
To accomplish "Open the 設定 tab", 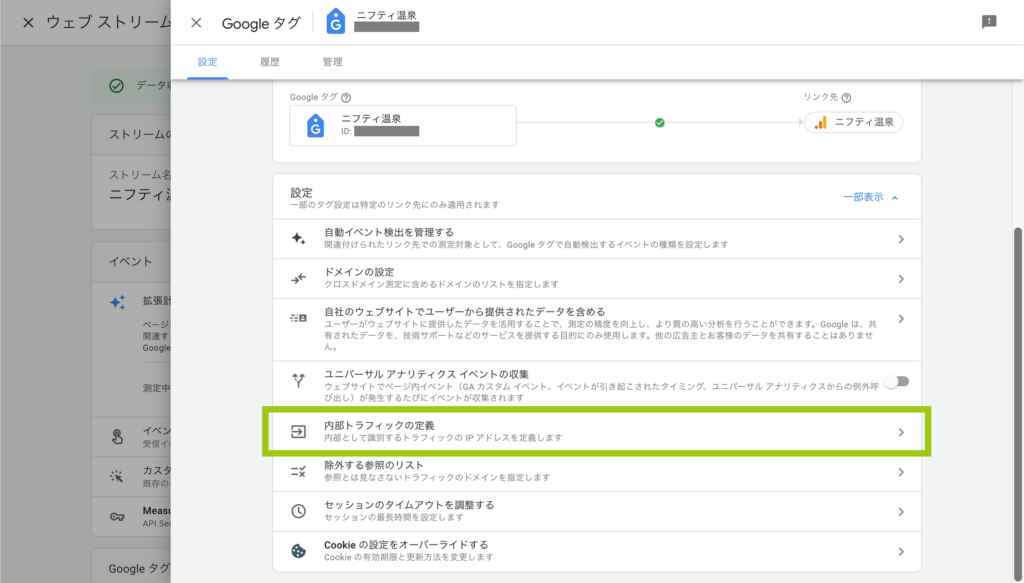I will pyautogui.click(x=208, y=62).
